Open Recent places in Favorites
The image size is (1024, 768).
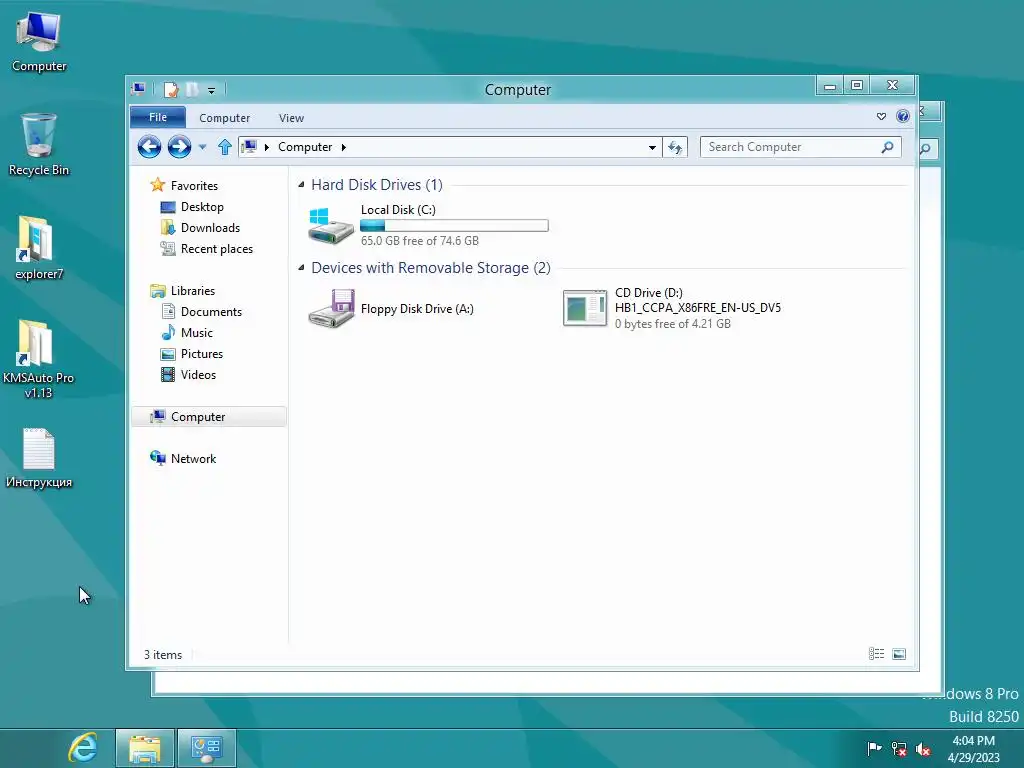(216, 249)
